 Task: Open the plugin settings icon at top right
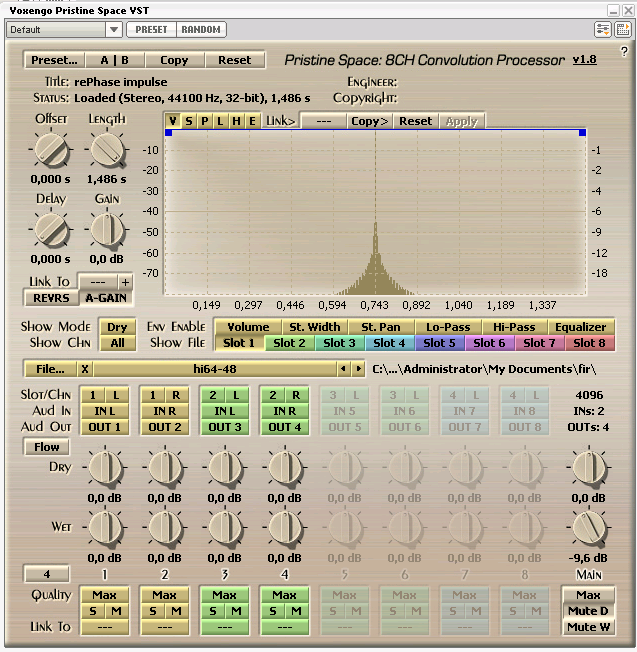pos(602,30)
